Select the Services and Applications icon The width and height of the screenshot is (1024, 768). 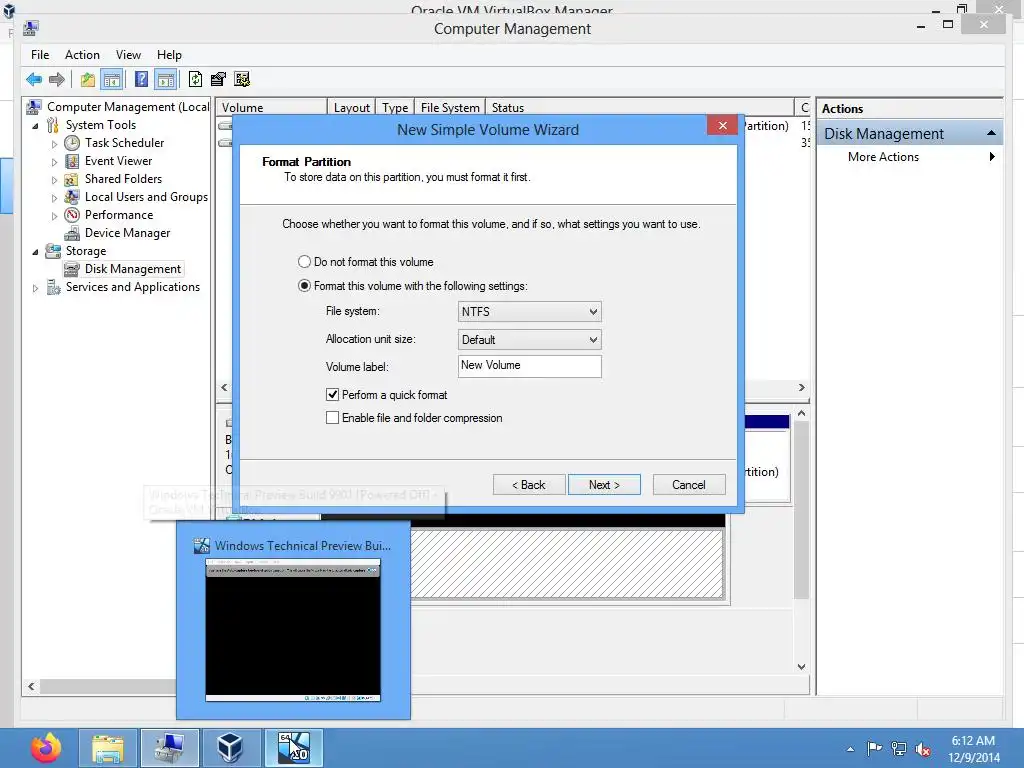[x=54, y=287]
